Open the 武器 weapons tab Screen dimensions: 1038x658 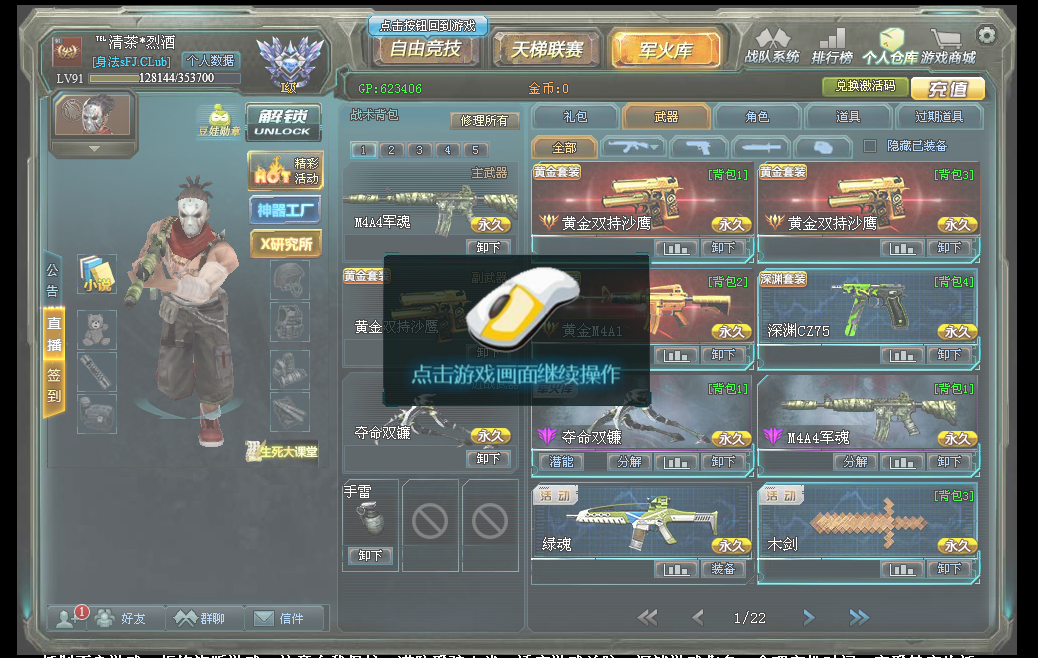pyautogui.click(x=666, y=117)
